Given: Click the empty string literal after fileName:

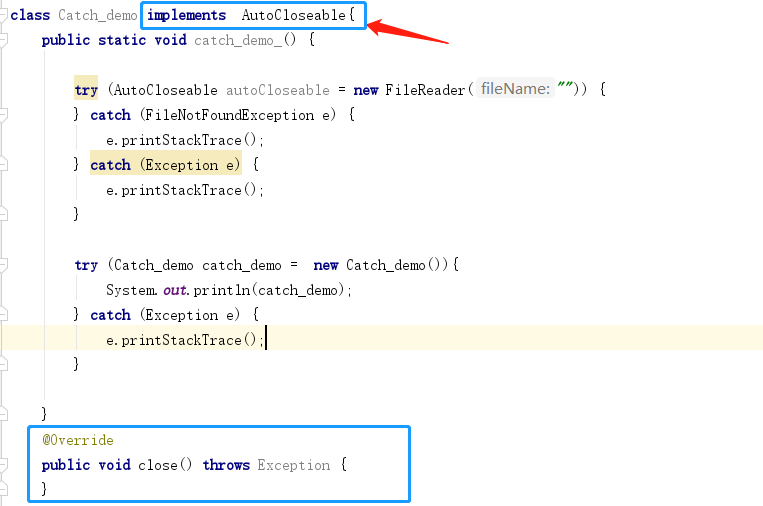Looking at the screenshot, I should click(x=565, y=86).
